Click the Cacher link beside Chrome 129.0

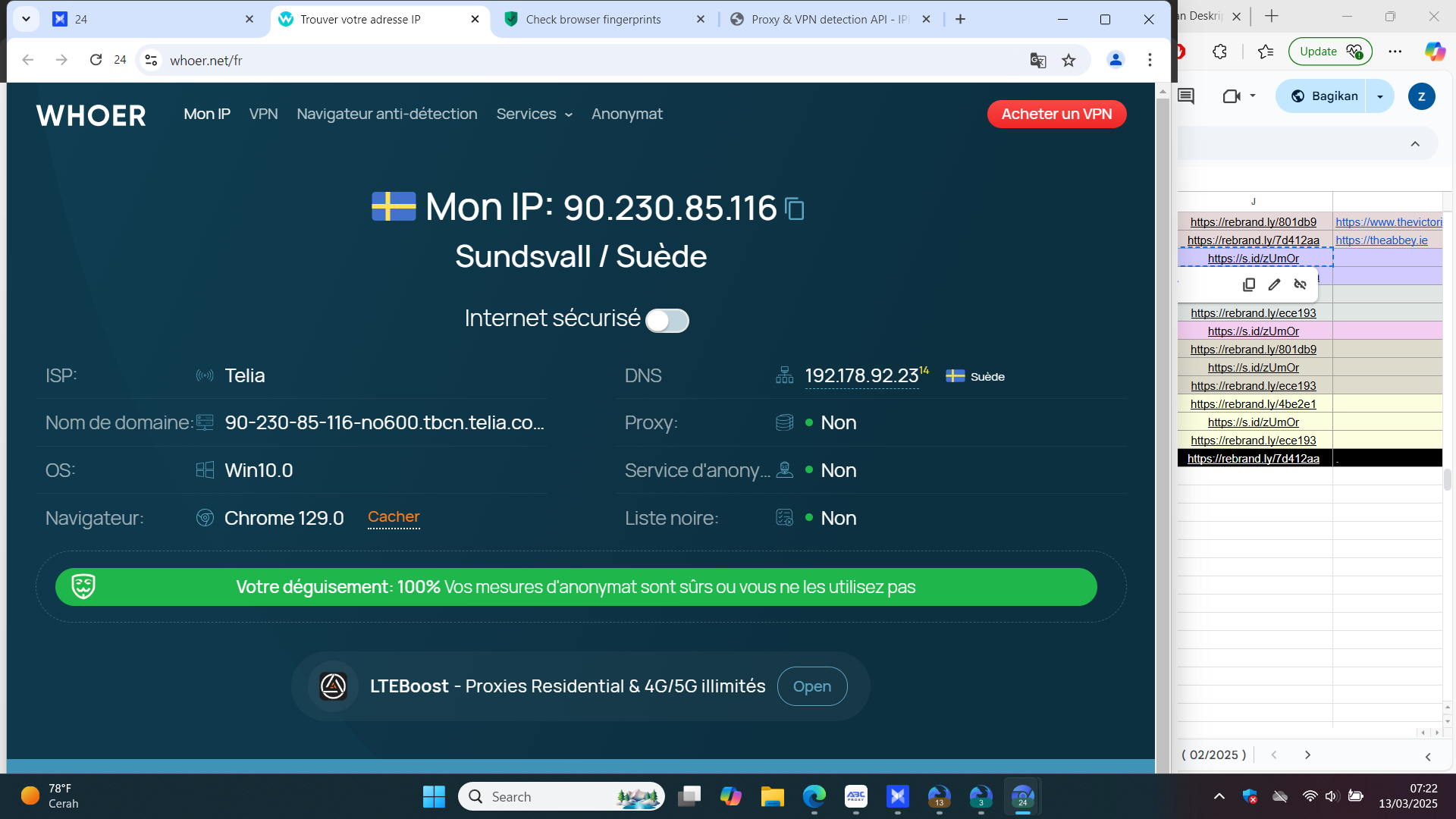coord(394,517)
